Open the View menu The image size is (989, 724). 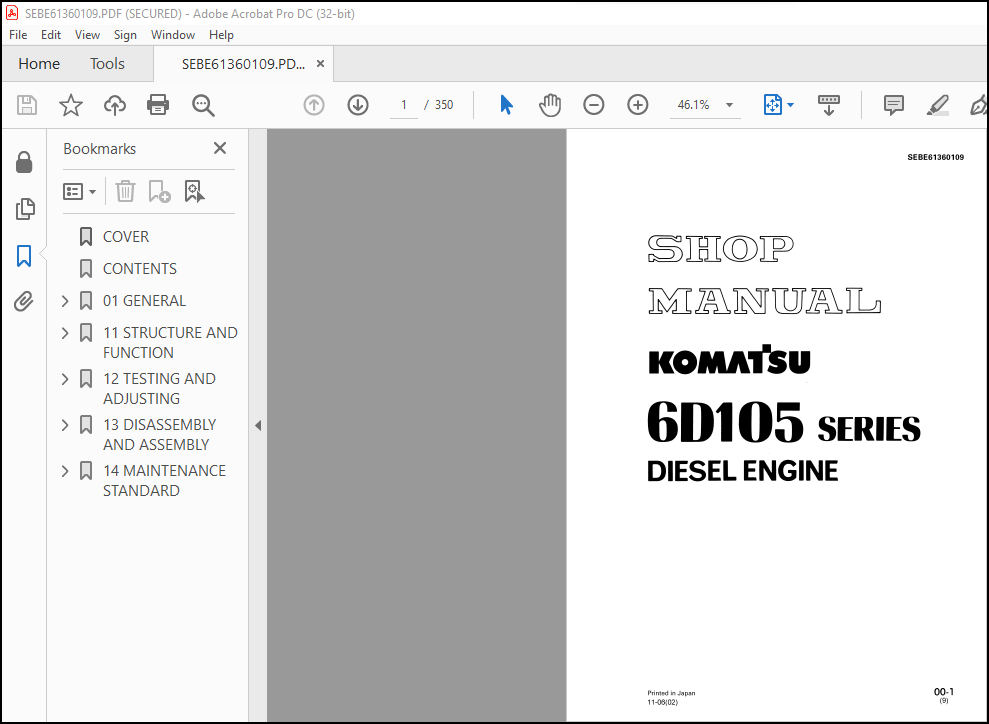coord(87,35)
